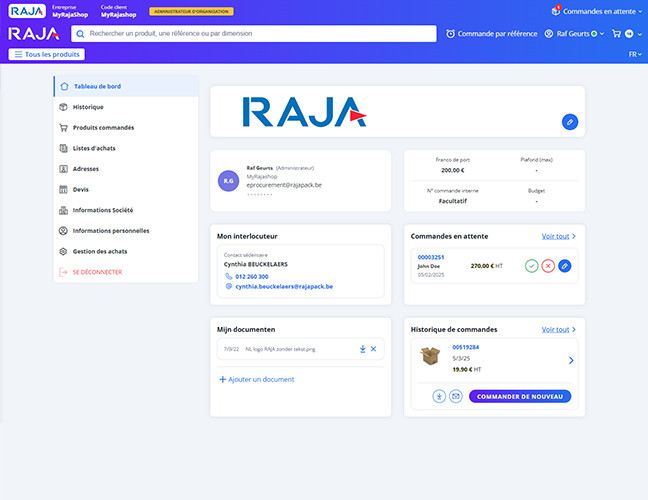
Task: Click the hamburger icon in Tous les produits
Action: [18, 55]
